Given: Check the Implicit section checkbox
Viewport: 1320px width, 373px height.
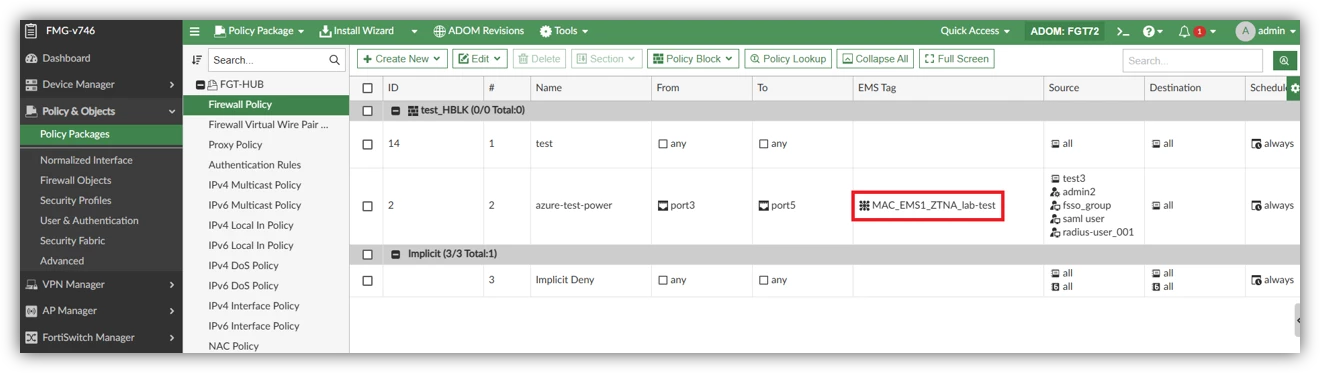Looking at the screenshot, I should tap(367, 254).
